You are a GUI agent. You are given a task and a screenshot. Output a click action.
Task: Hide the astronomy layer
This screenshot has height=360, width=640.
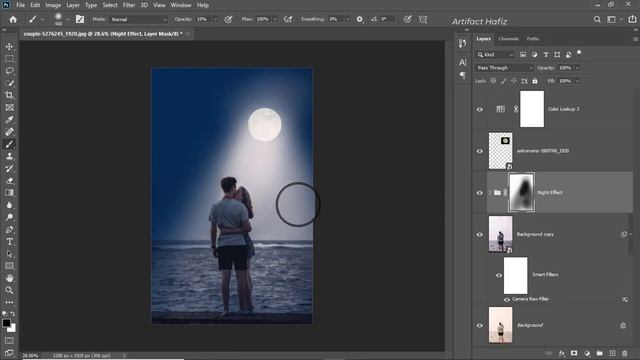point(480,151)
